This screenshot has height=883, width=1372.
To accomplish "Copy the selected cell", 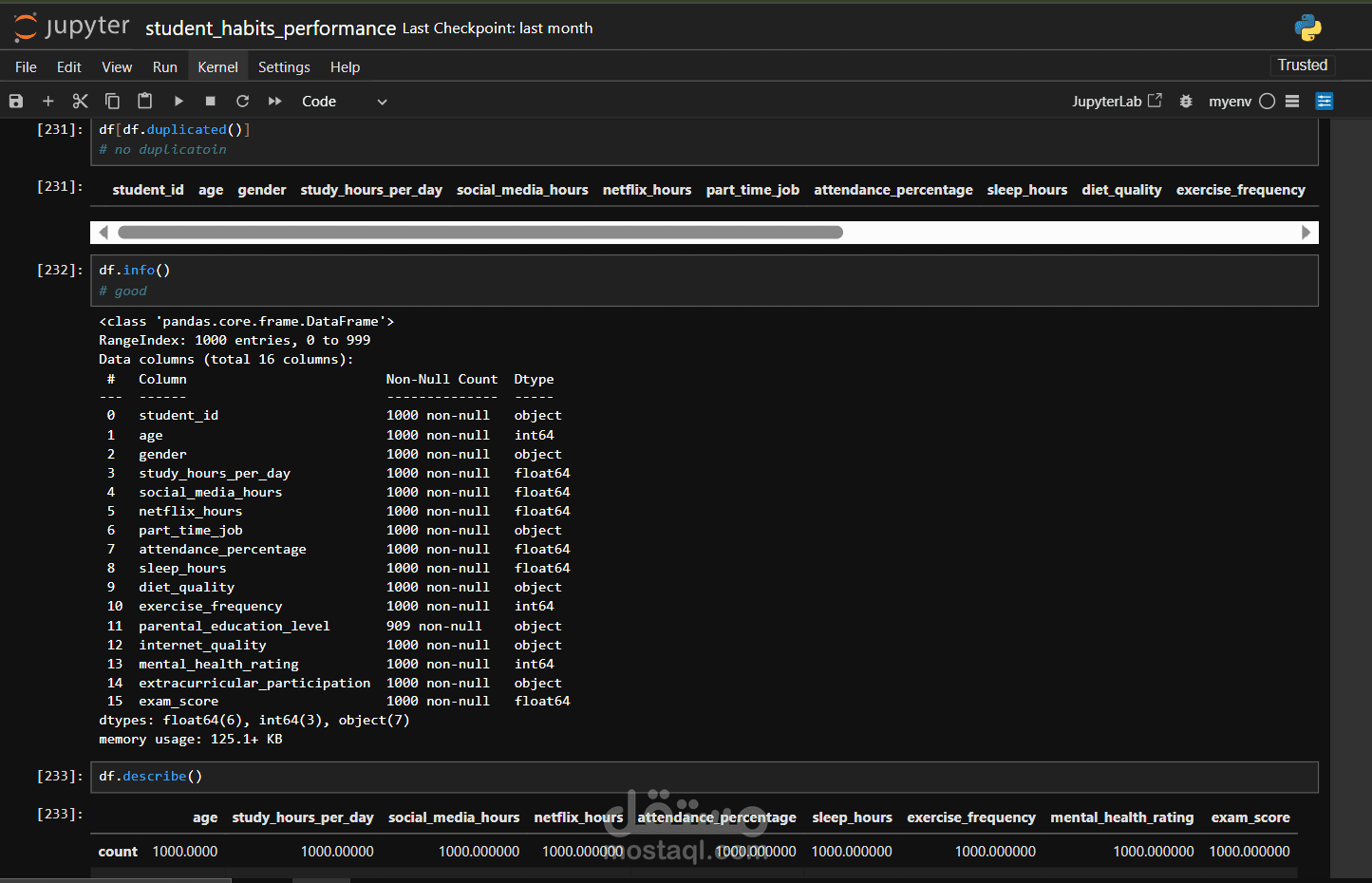I will pos(112,101).
